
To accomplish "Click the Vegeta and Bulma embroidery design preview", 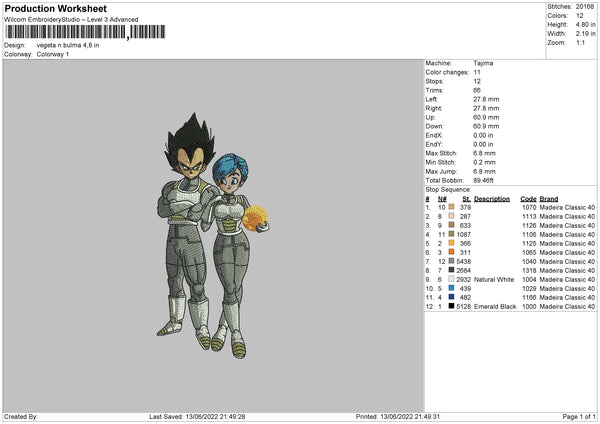I will [x=213, y=235].
